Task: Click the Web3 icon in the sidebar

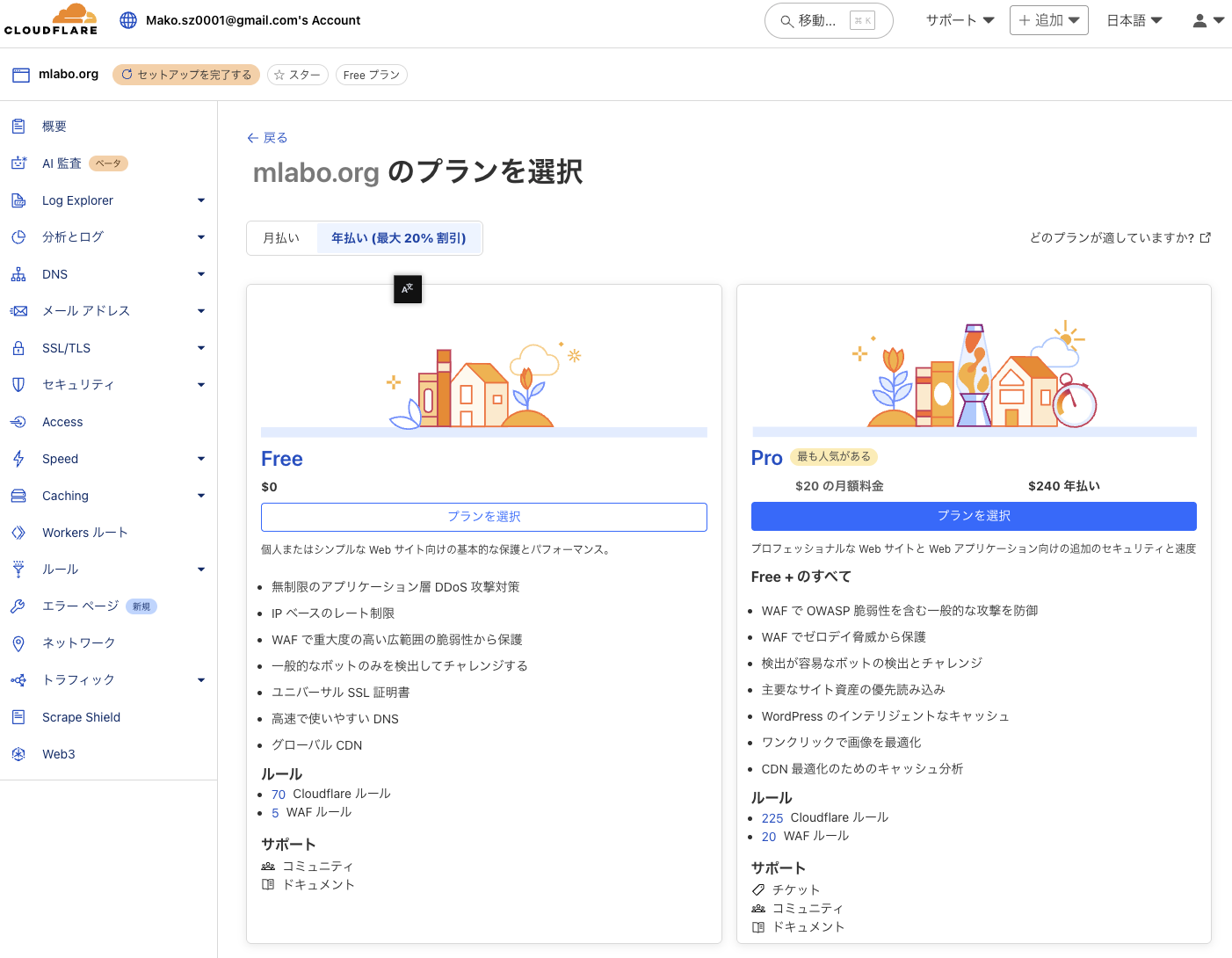Action: (x=18, y=753)
